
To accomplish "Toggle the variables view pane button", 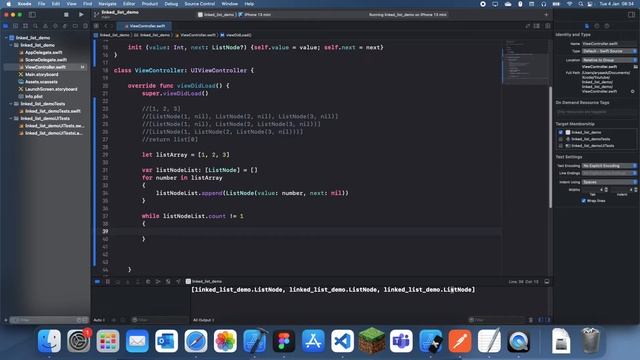I will pyautogui.click(x=541, y=320).
